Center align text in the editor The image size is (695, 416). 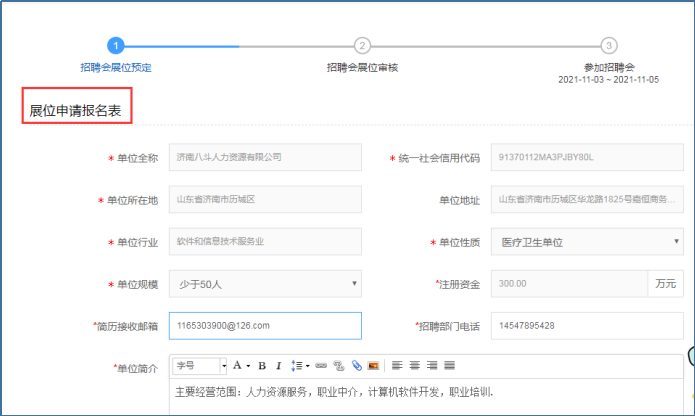(x=414, y=365)
